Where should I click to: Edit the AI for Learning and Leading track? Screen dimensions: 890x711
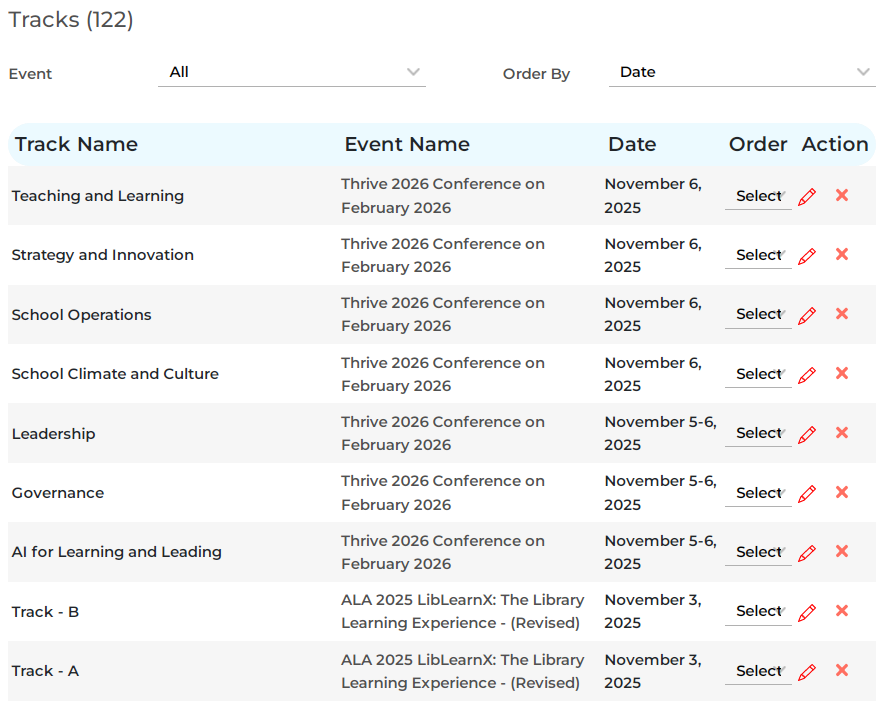[807, 553]
